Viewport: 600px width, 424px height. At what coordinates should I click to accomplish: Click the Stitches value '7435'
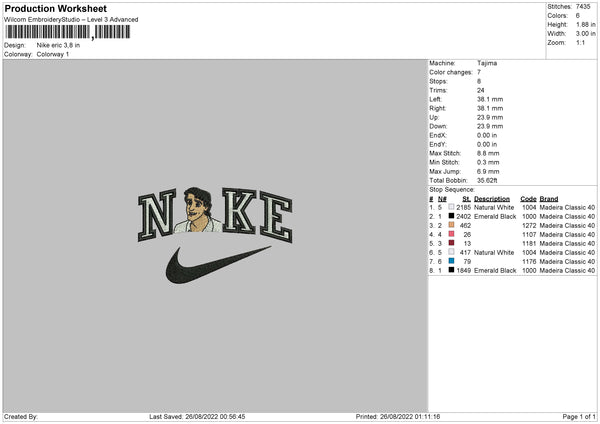coord(583,7)
